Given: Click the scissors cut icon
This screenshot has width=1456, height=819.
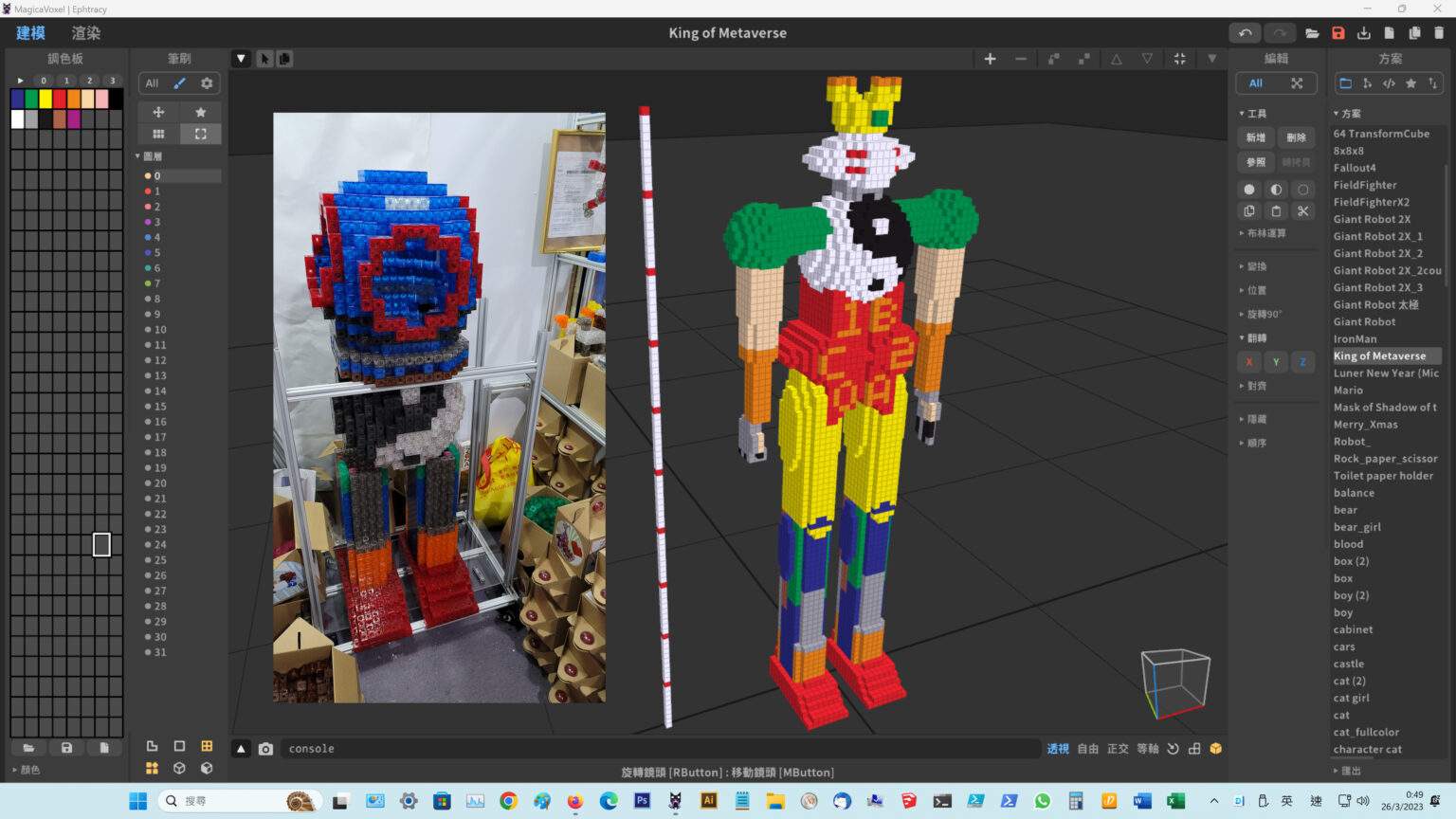Looking at the screenshot, I should [1302, 211].
